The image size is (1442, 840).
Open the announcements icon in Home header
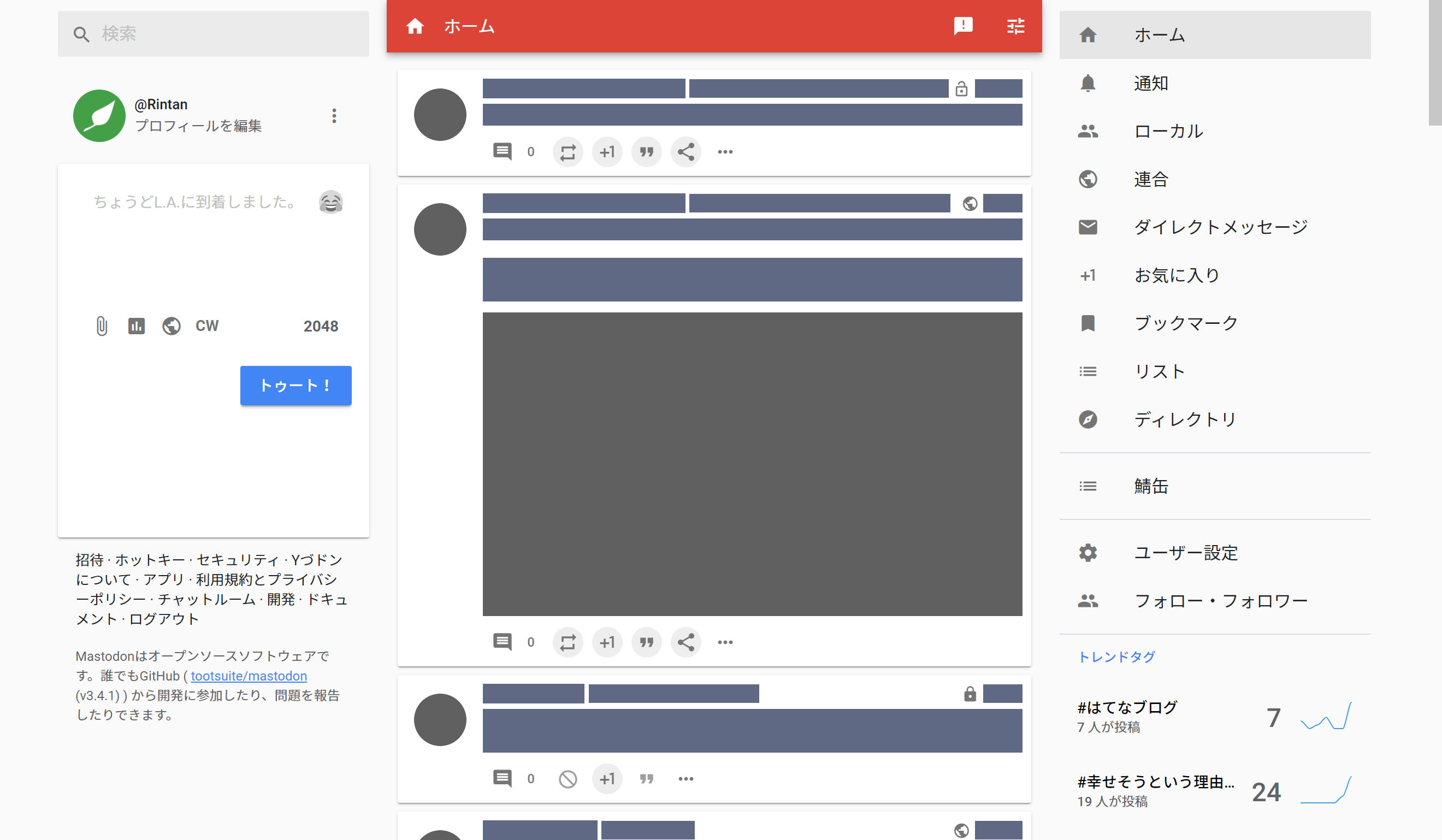[963, 26]
